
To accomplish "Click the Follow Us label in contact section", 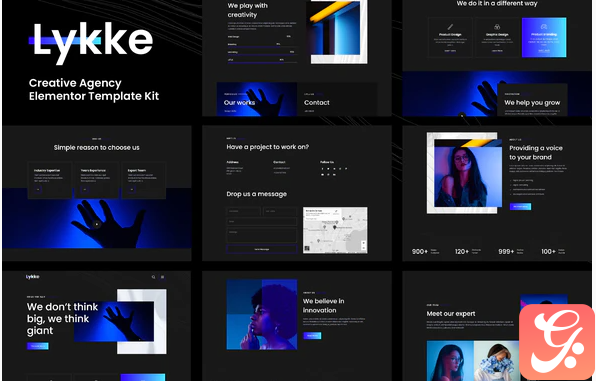I will (x=327, y=162).
